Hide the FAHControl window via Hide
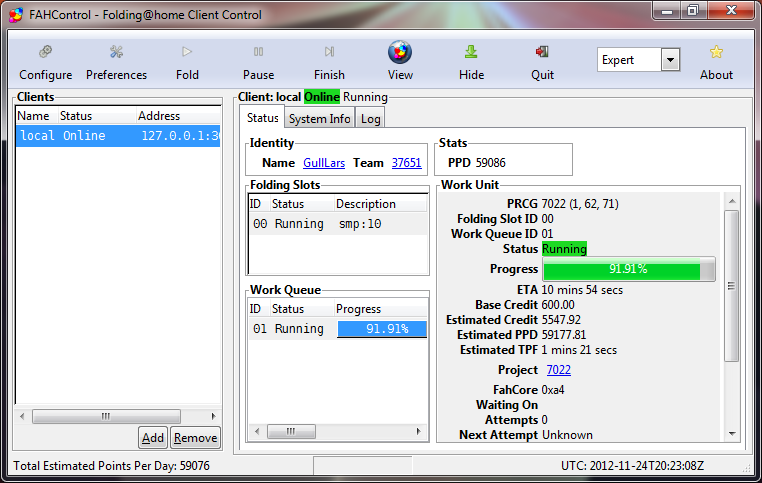 (471, 63)
